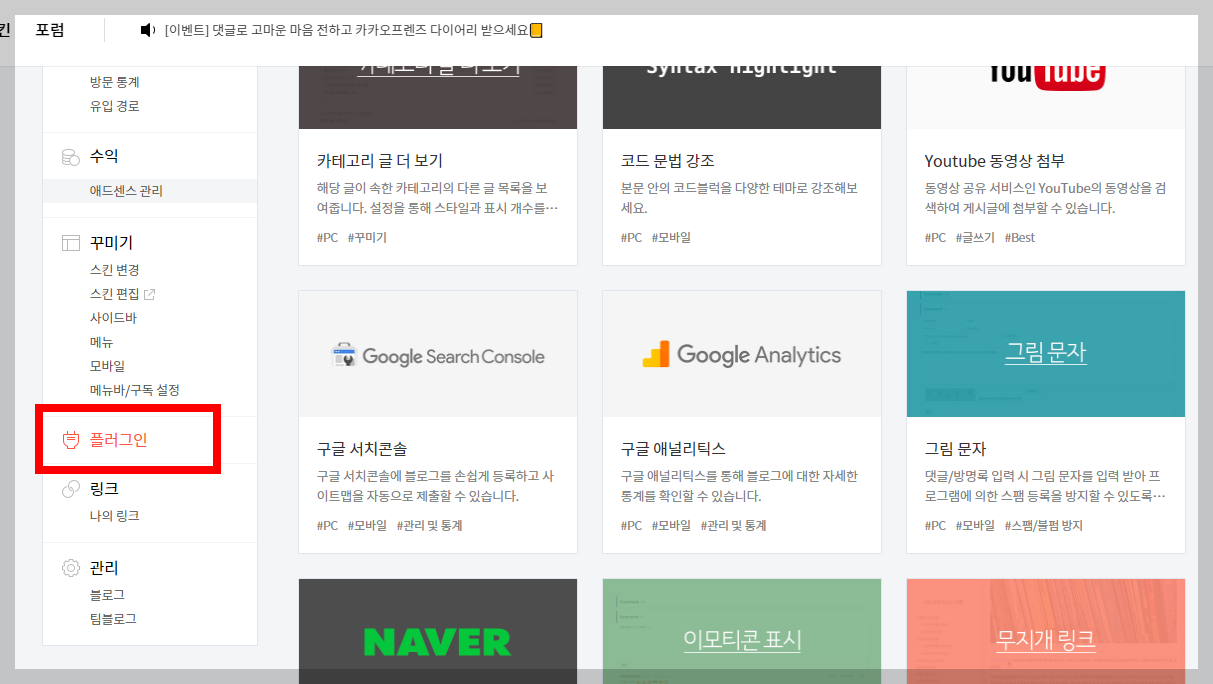Open 유입 경로 in the sidebar
1213x684 pixels.
pos(115,106)
